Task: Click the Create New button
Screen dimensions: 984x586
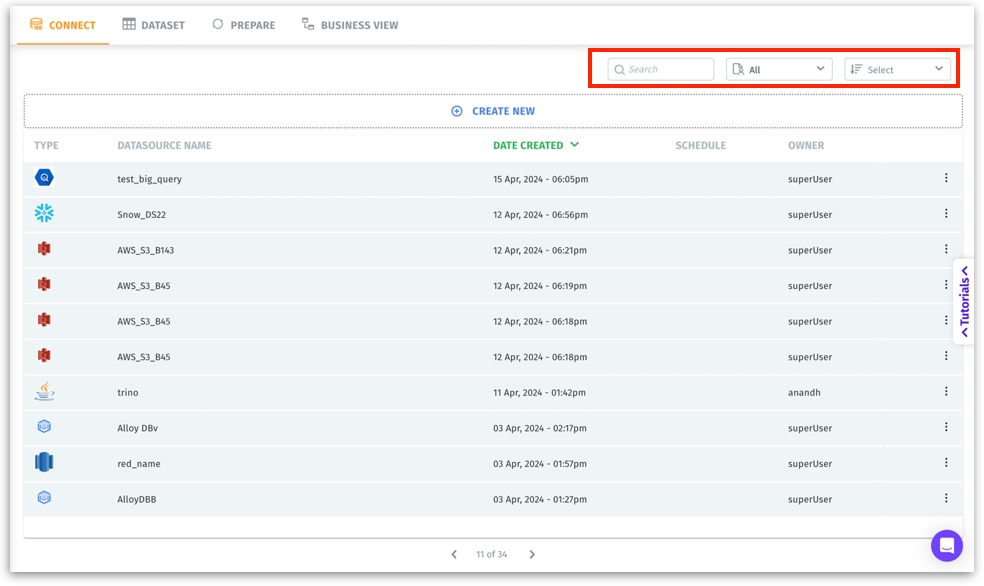Action: [493, 111]
